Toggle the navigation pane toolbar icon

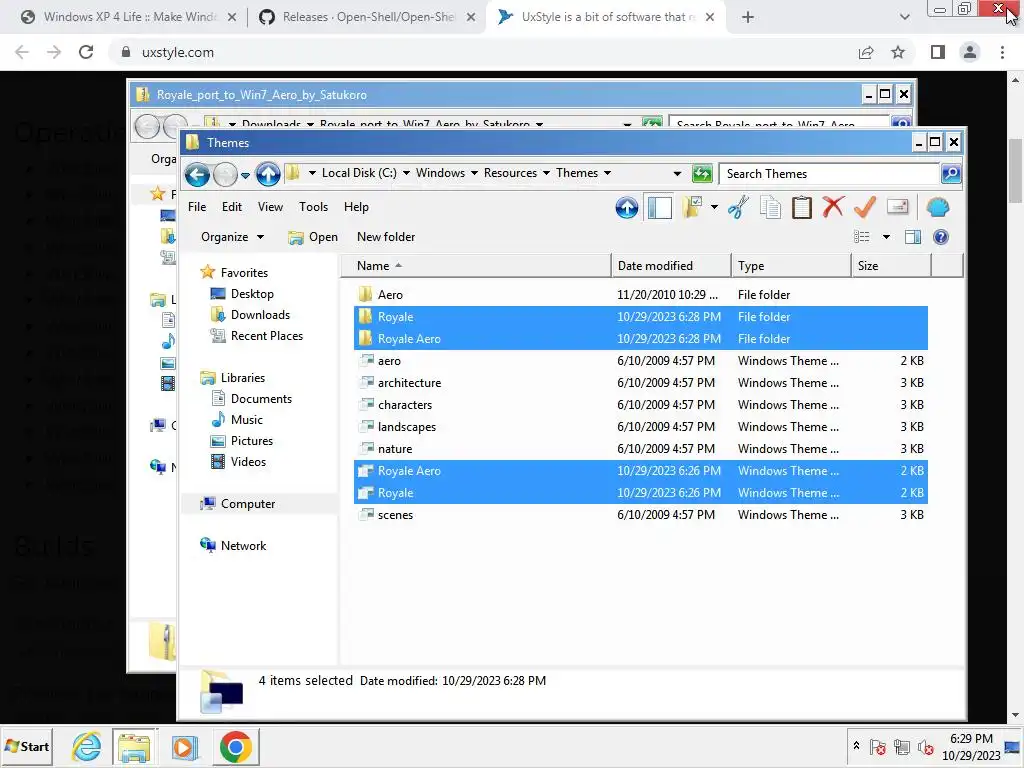(660, 208)
